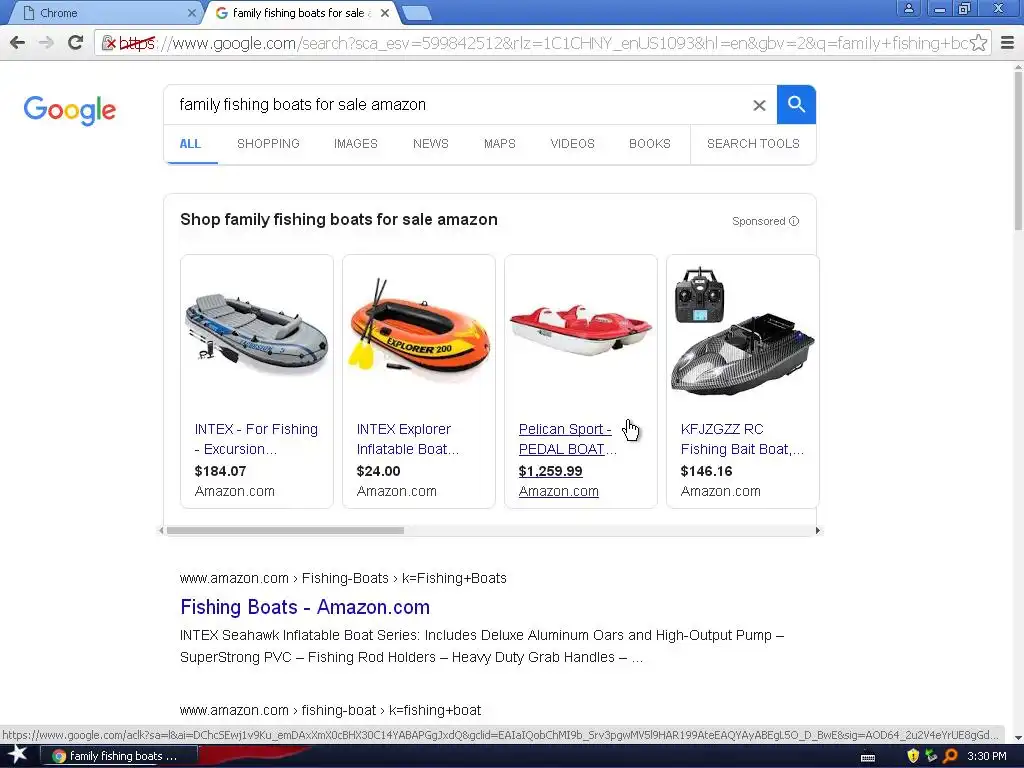Click the system tray shield icon
This screenshot has width=1024, height=768.
[913, 756]
